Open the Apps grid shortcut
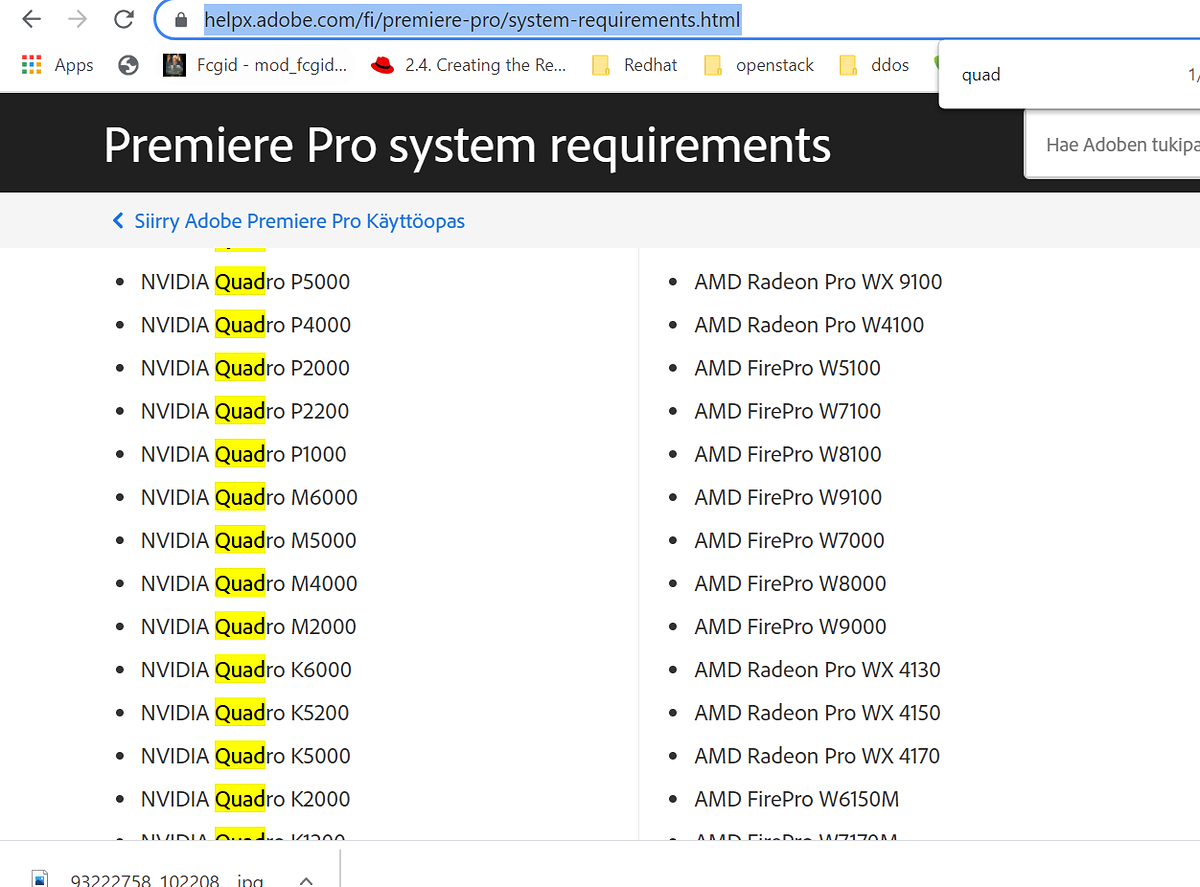The width and height of the screenshot is (1200, 887). click(59, 65)
